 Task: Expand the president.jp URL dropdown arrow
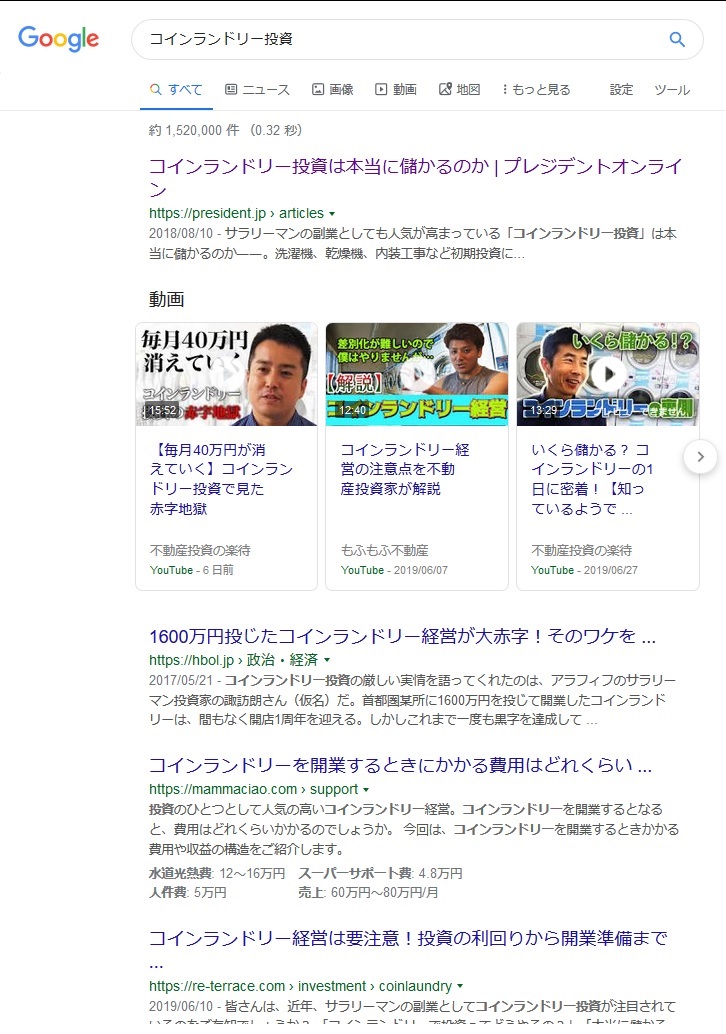332,214
